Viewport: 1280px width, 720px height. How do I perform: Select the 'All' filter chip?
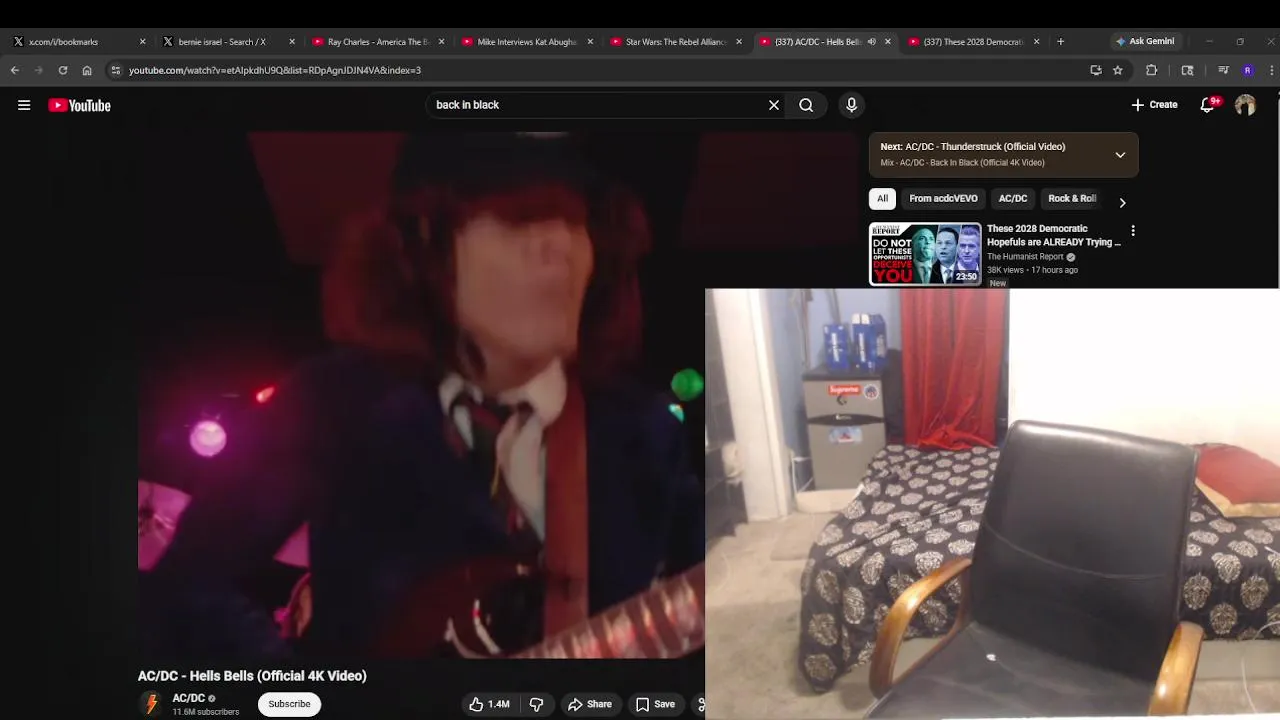[x=882, y=198]
